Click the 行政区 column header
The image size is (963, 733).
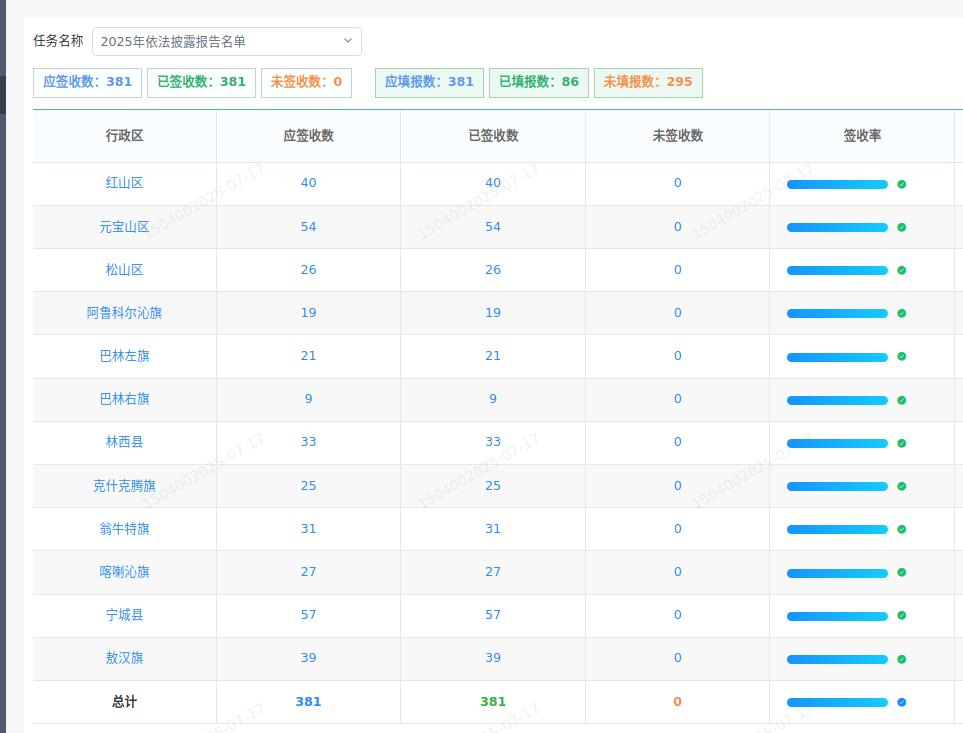[x=124, y=136]
